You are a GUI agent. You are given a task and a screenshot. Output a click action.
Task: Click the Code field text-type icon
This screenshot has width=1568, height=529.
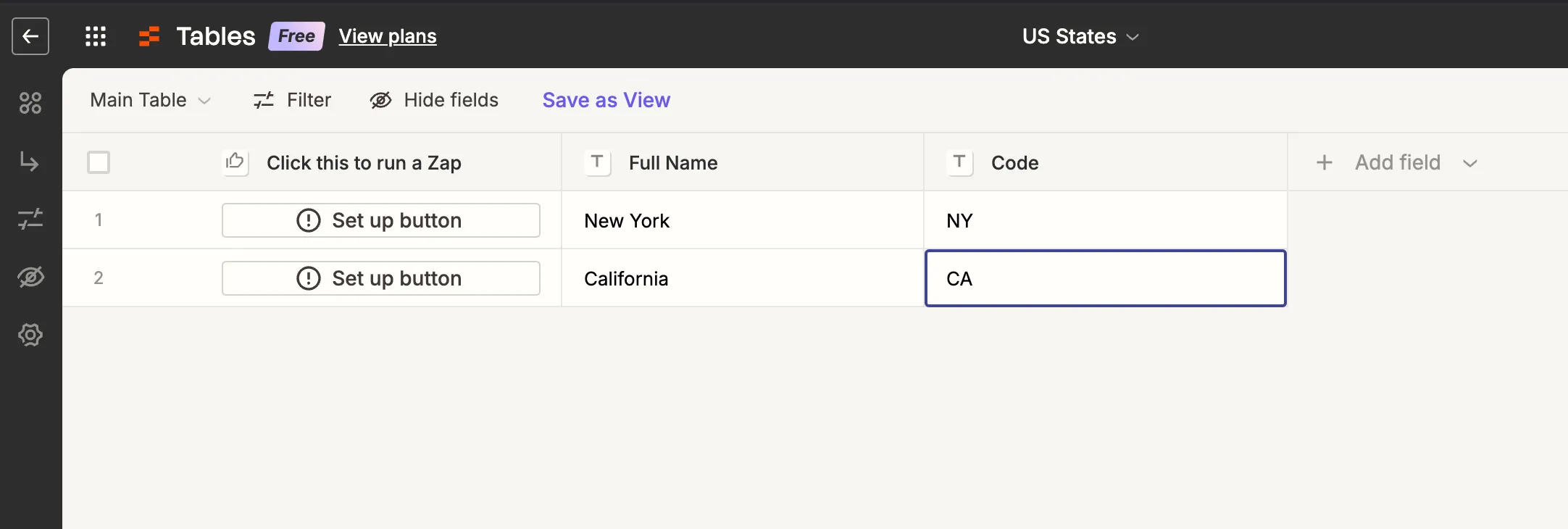[x=959, y=162]
